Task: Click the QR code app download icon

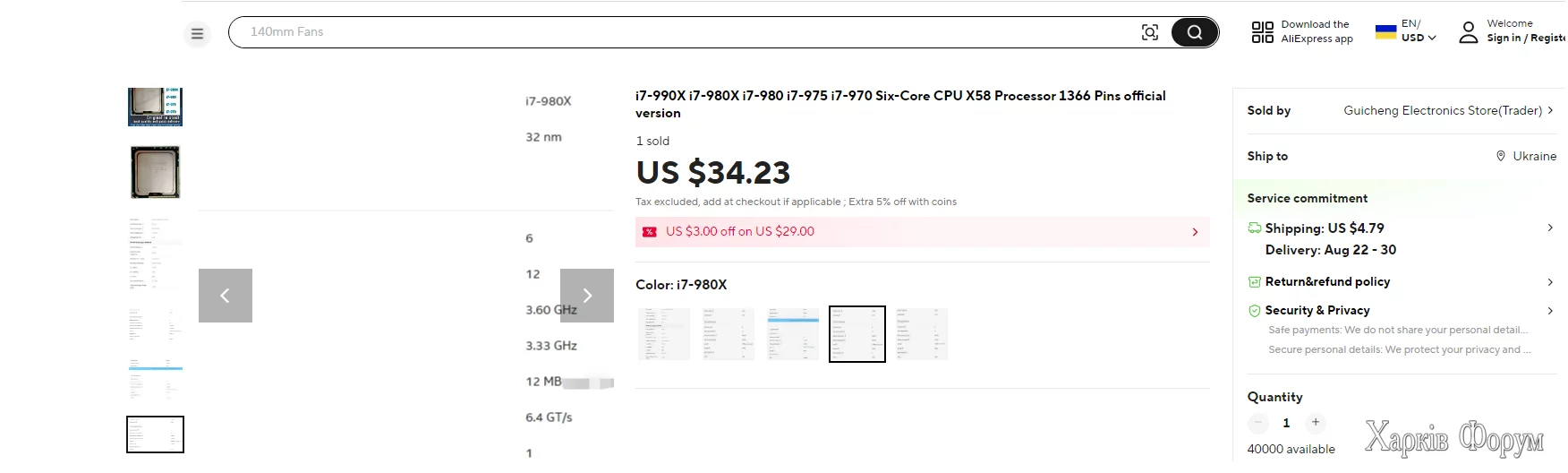Action: (1262, 32)
